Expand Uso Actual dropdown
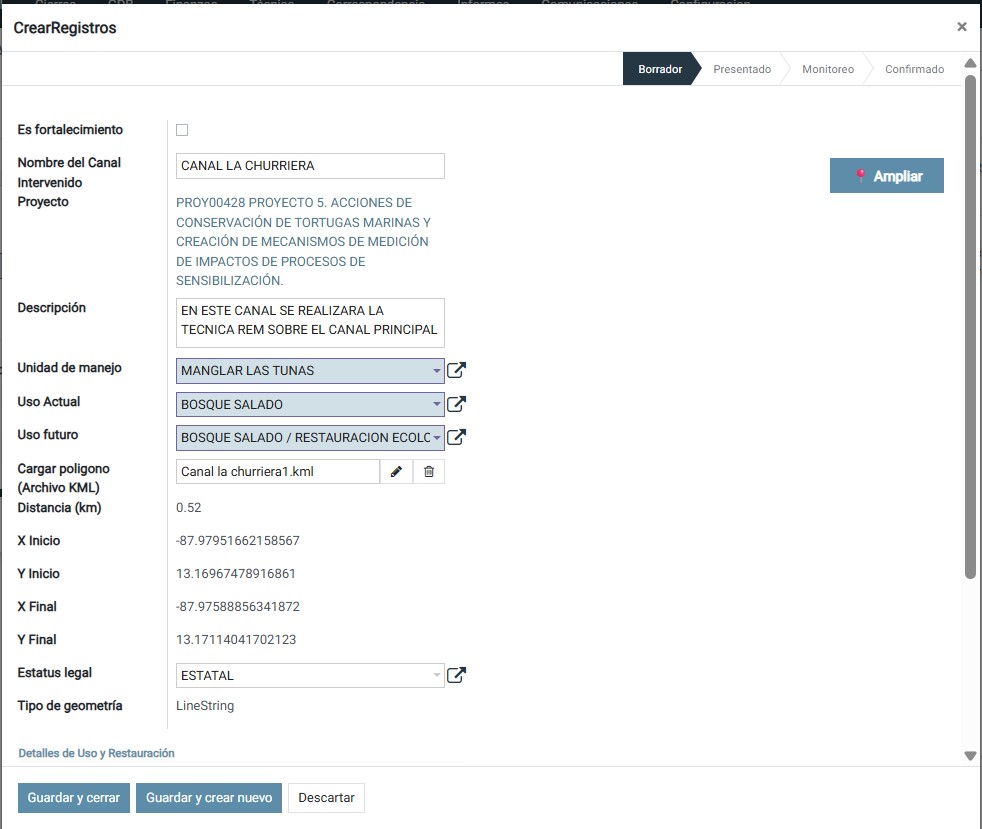 [x=437, y=404]
